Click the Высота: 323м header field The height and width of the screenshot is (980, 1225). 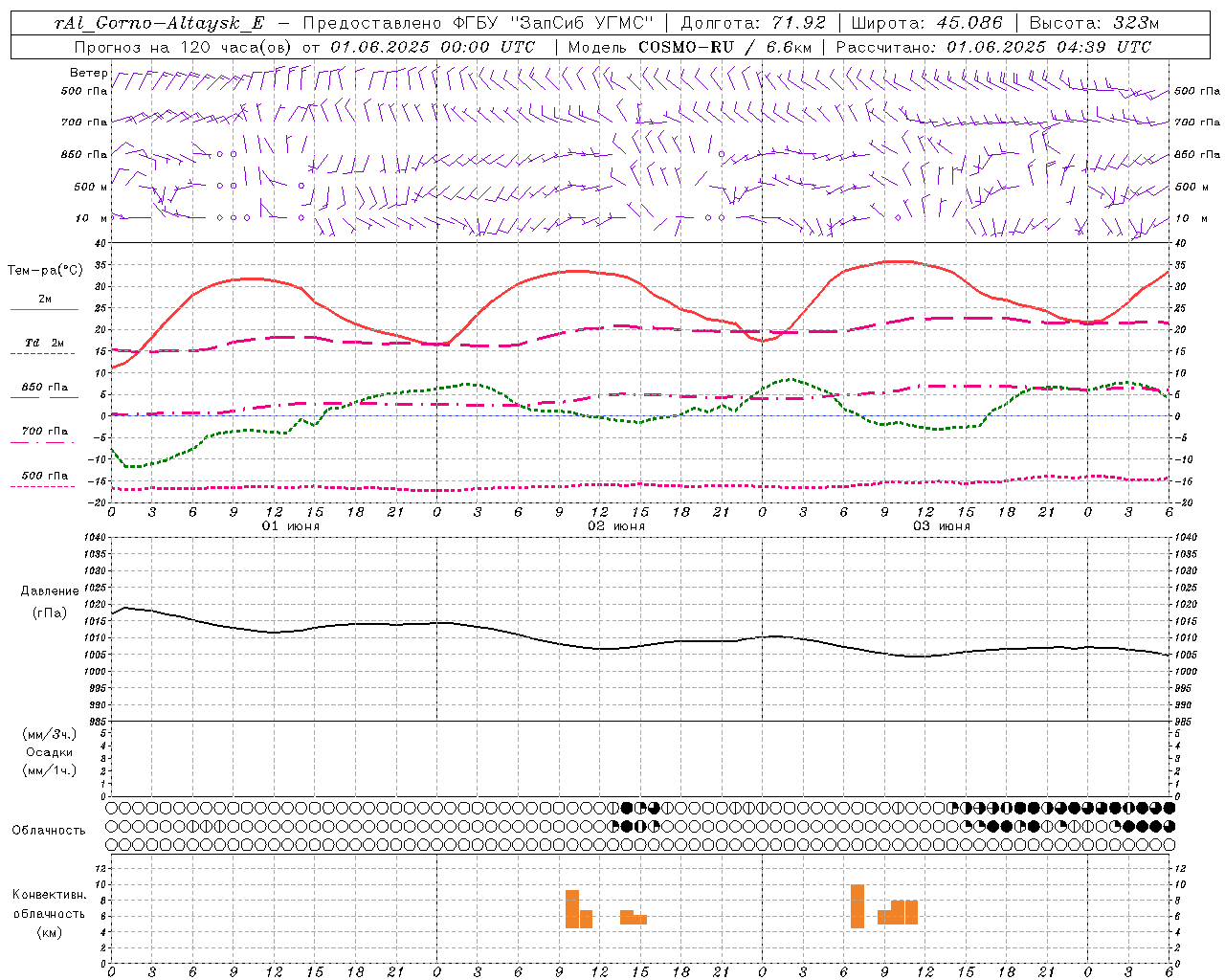[x=1094, y=23]
